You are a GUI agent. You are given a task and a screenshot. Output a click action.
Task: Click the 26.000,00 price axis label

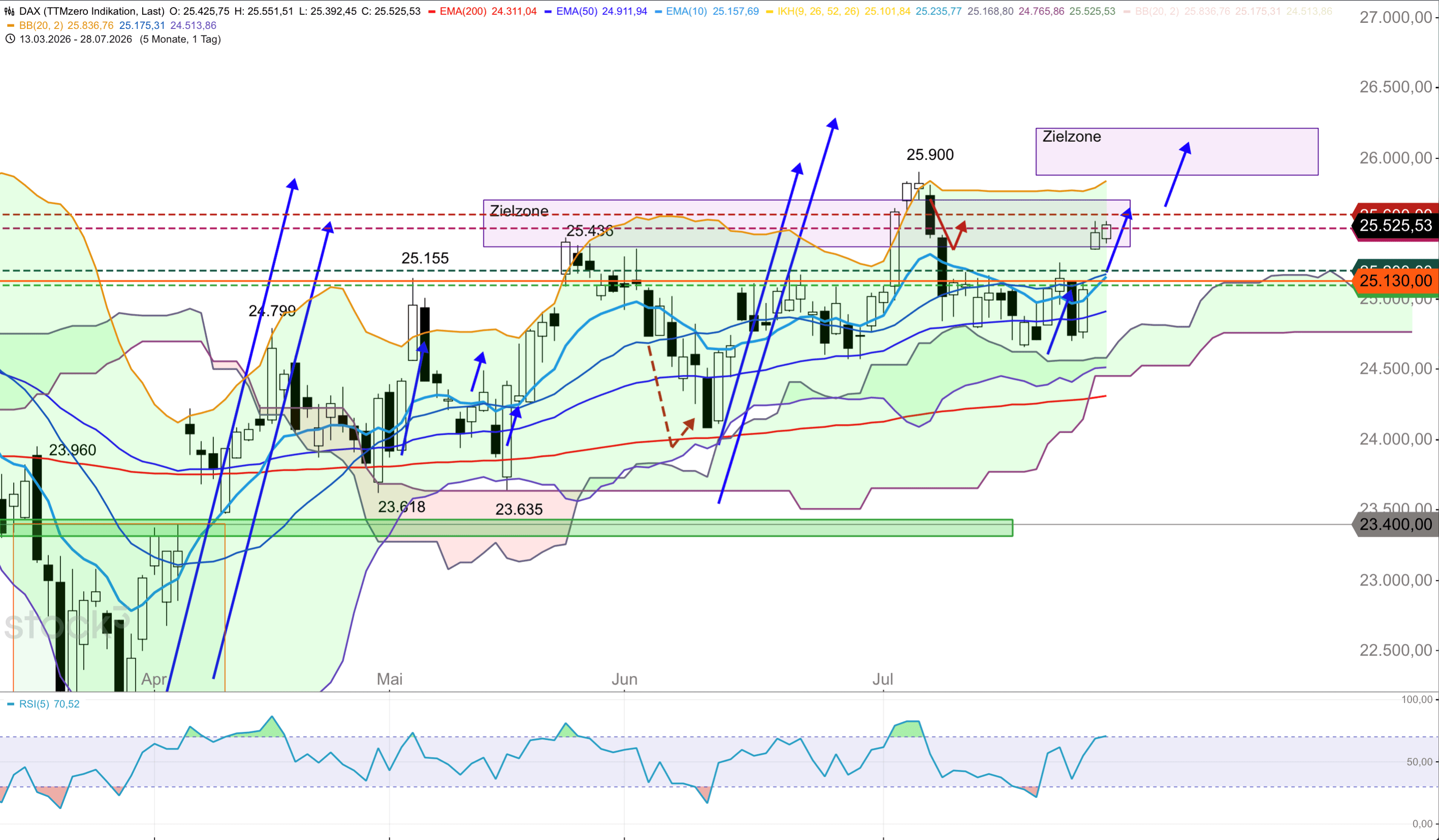point(1396,157)
